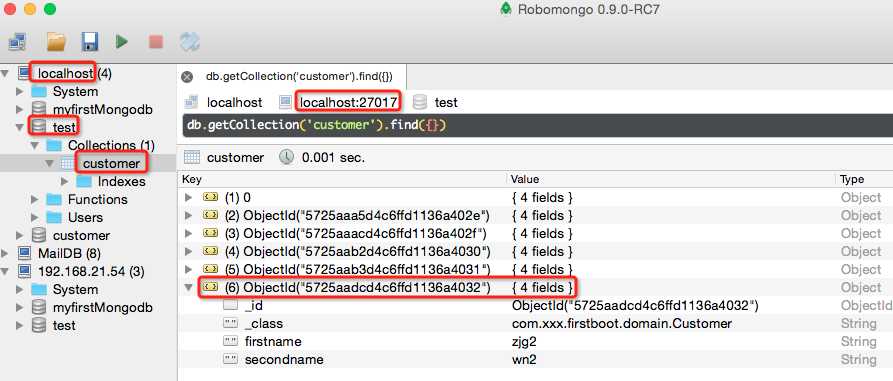Viewport: 893px width, 381px height.
Task: Select the customer collection in tree
Action: 111,163
